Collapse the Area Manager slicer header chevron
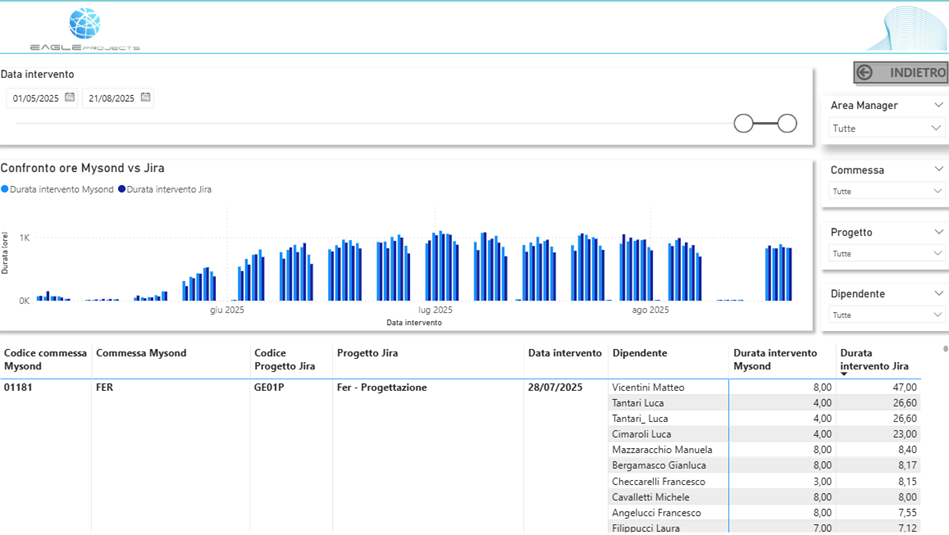 pos(938,105)
